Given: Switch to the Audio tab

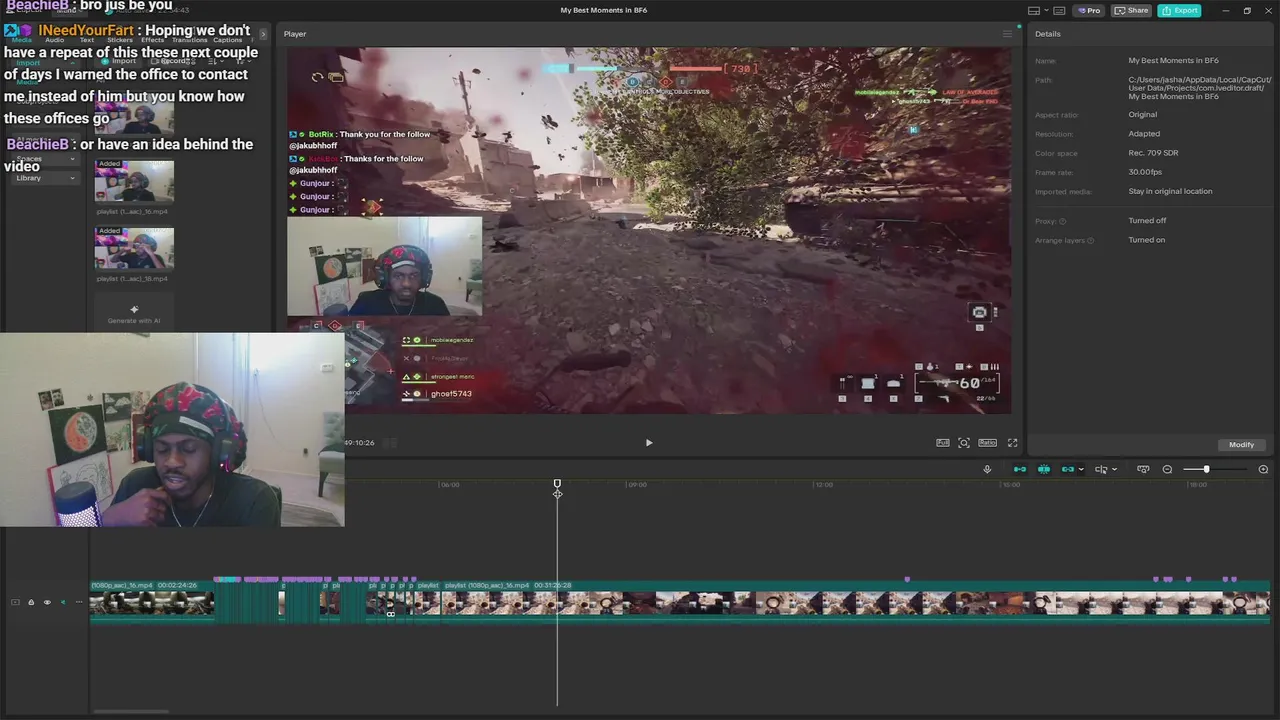Looking at the screenshot, I should (55, 40).
